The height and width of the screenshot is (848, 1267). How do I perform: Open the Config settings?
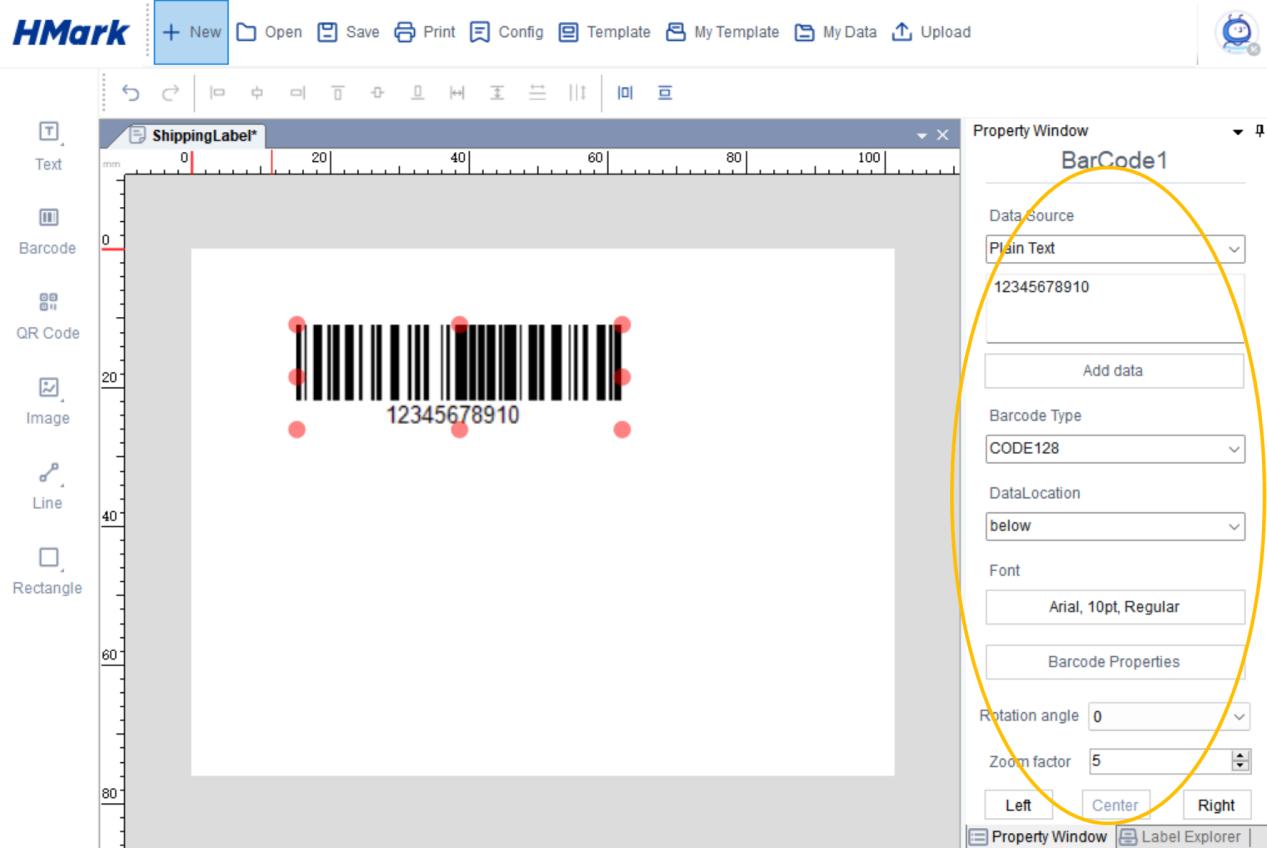pyautogui.click(x=506, y=32)
